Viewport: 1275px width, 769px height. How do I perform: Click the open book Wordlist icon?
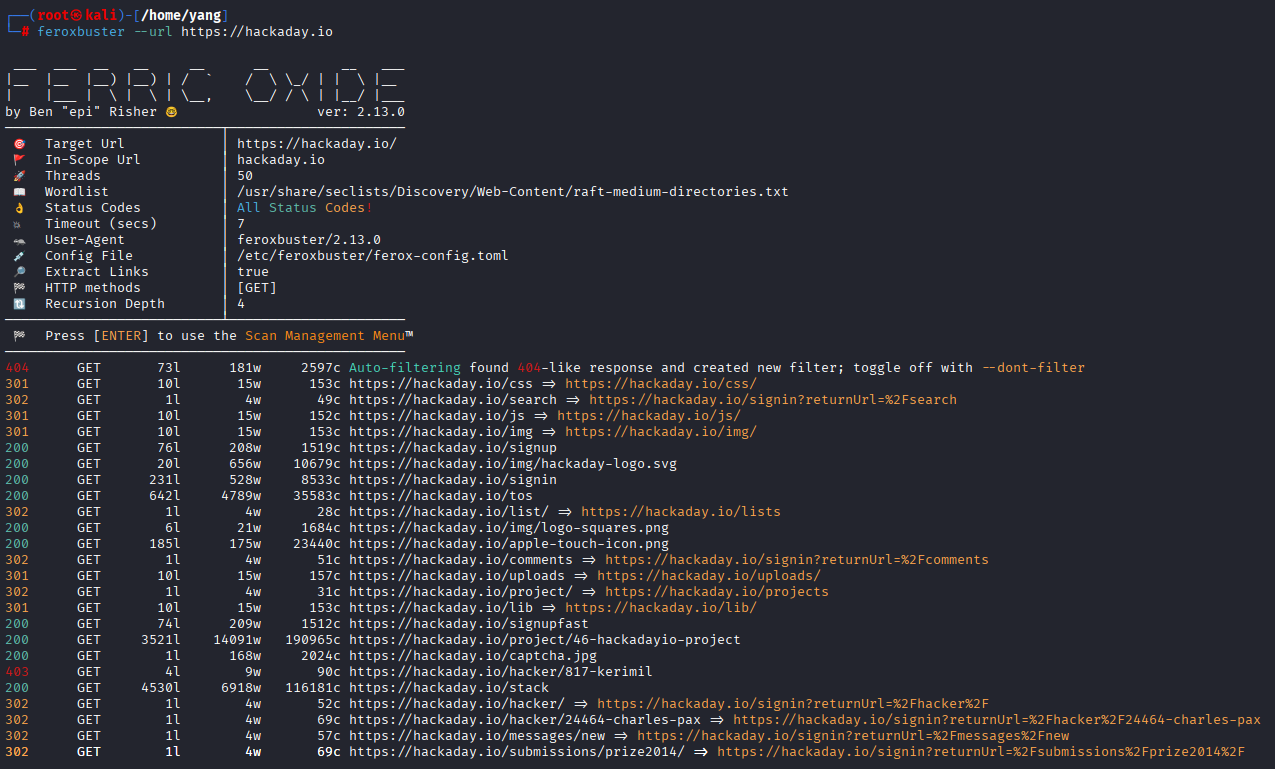click(19, 192)
